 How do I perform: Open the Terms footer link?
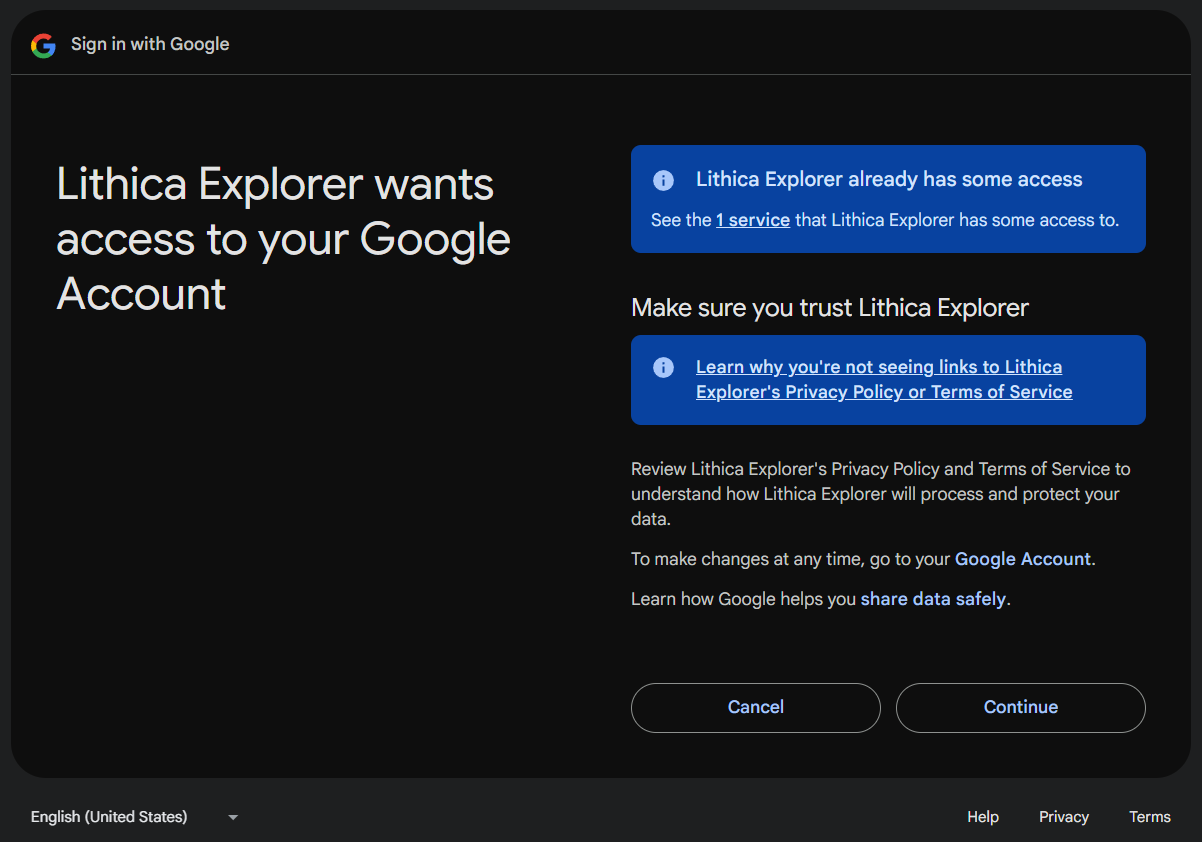click(1150, 817)
